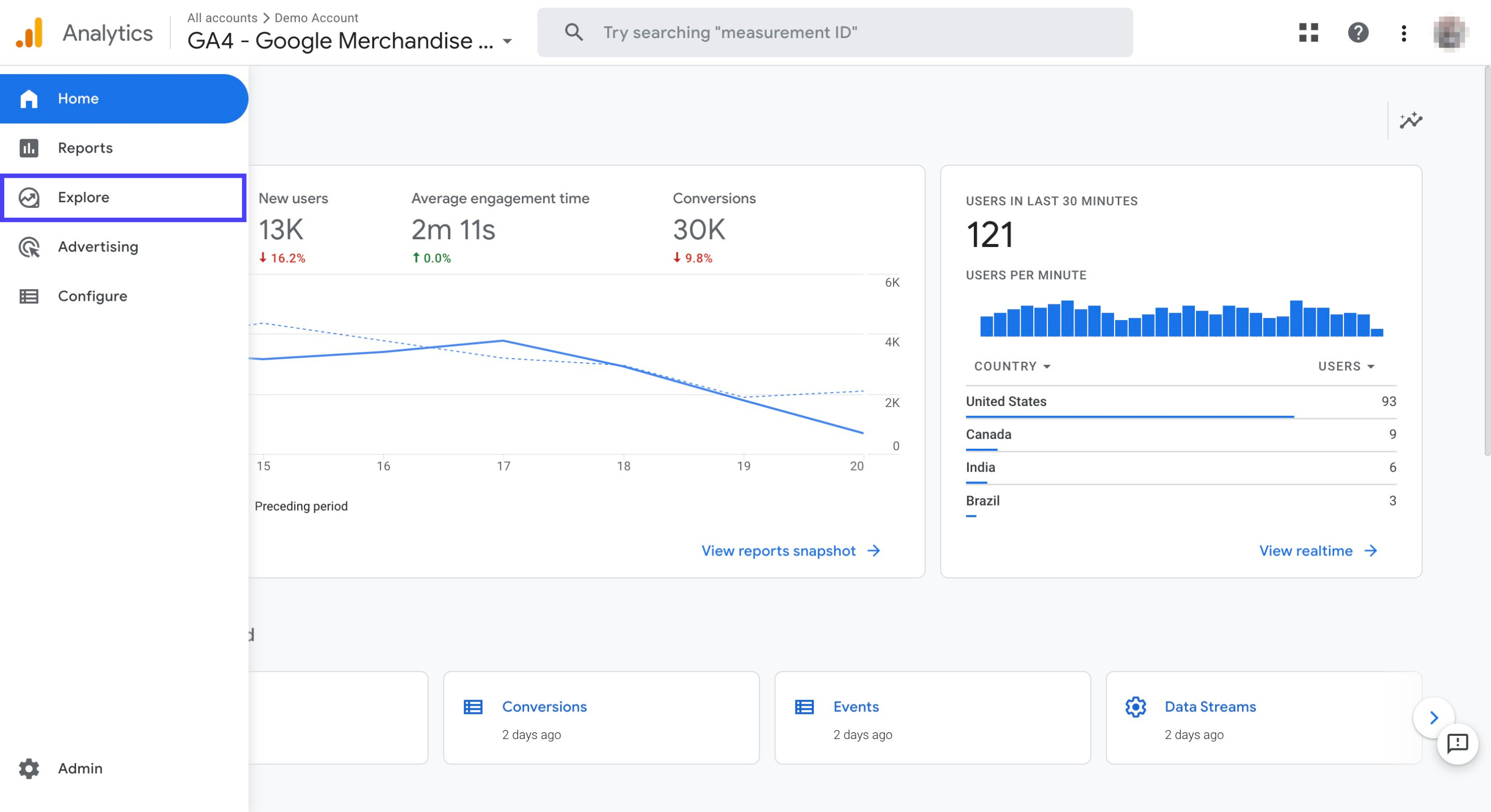Click the Data Streams gear icon

pyautogui.click(x=1135, y=707)
